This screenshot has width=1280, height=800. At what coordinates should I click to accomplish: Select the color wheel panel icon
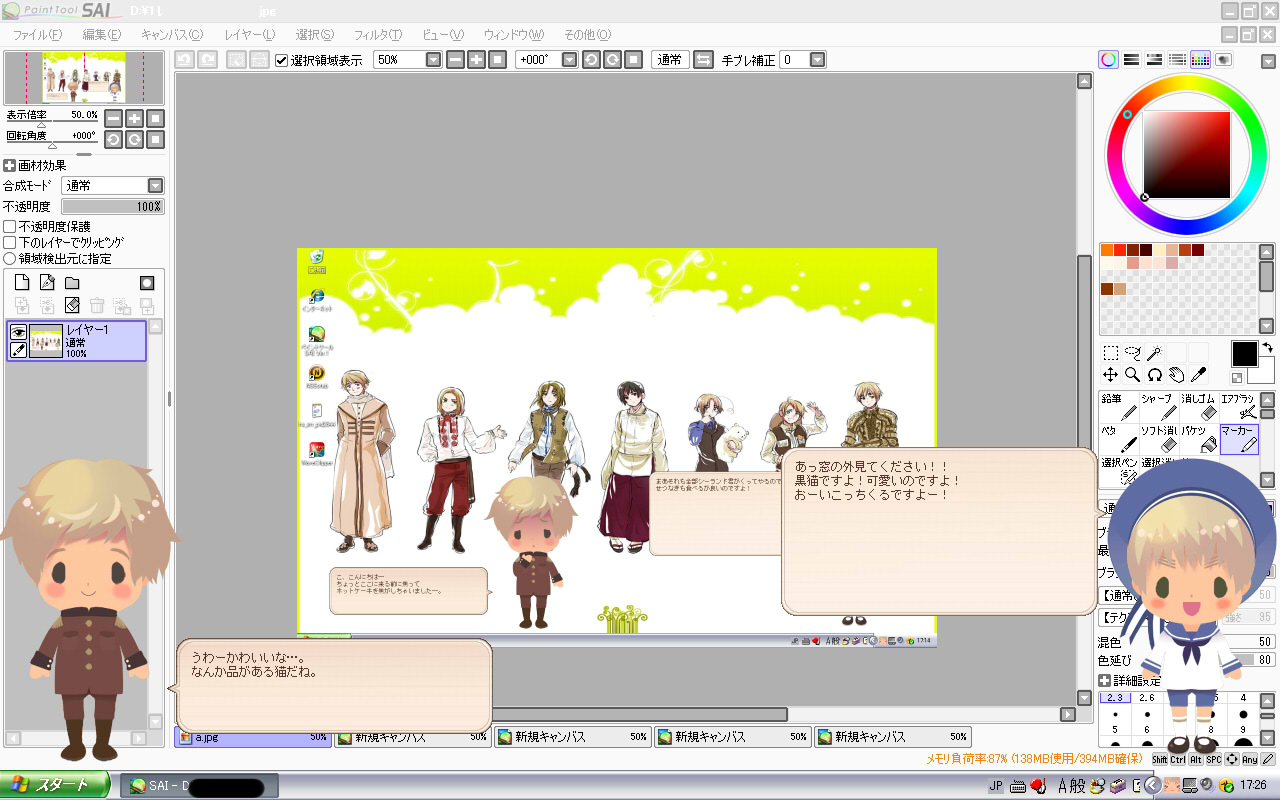1108,60
